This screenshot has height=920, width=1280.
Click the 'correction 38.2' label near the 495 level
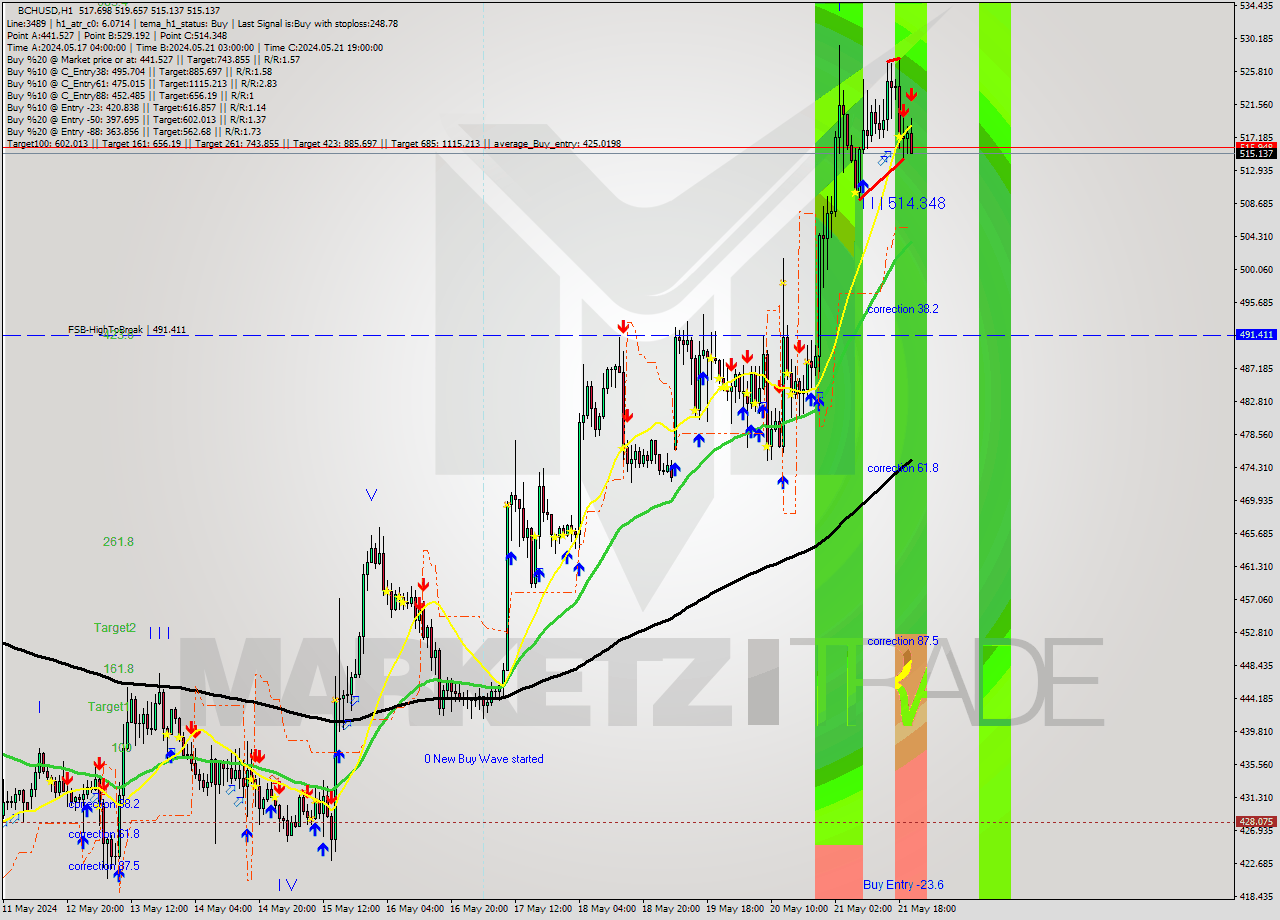(x=903, y=309)
